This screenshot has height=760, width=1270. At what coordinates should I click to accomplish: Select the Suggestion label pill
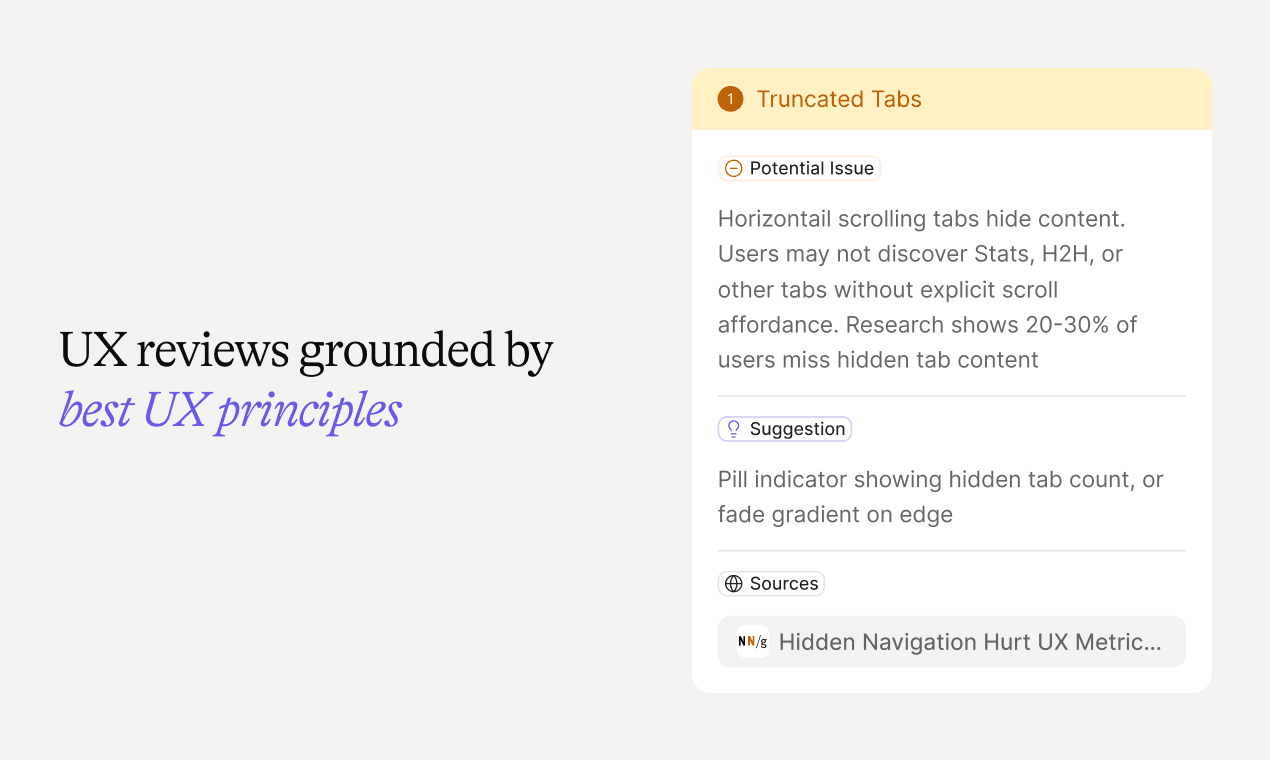point(784,428)
